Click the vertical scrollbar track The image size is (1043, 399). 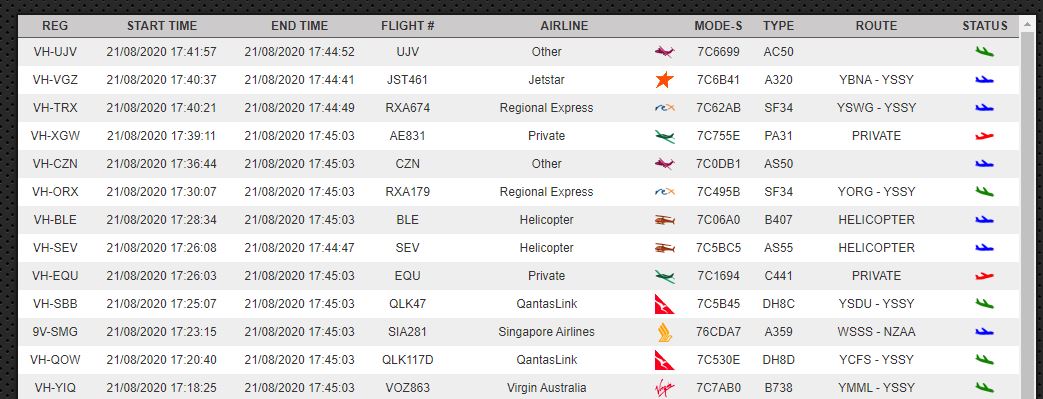pos(1026,215)
